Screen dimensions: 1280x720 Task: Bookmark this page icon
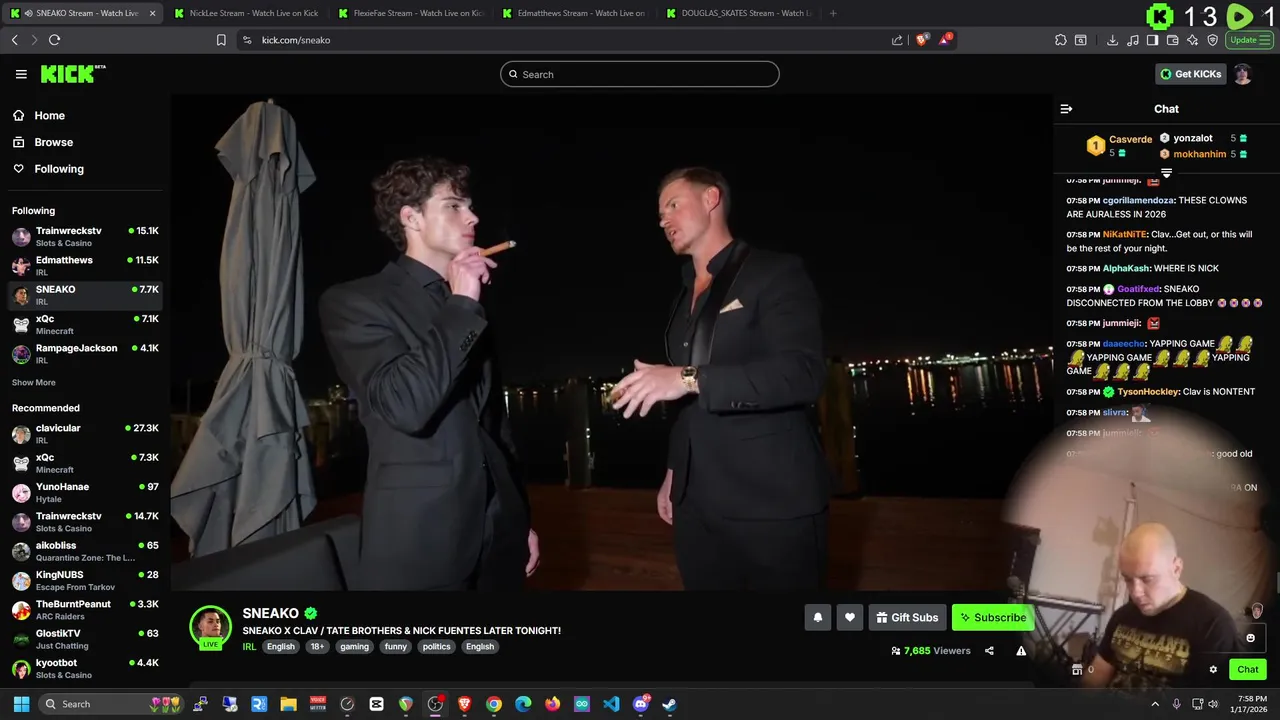point(221,40)
